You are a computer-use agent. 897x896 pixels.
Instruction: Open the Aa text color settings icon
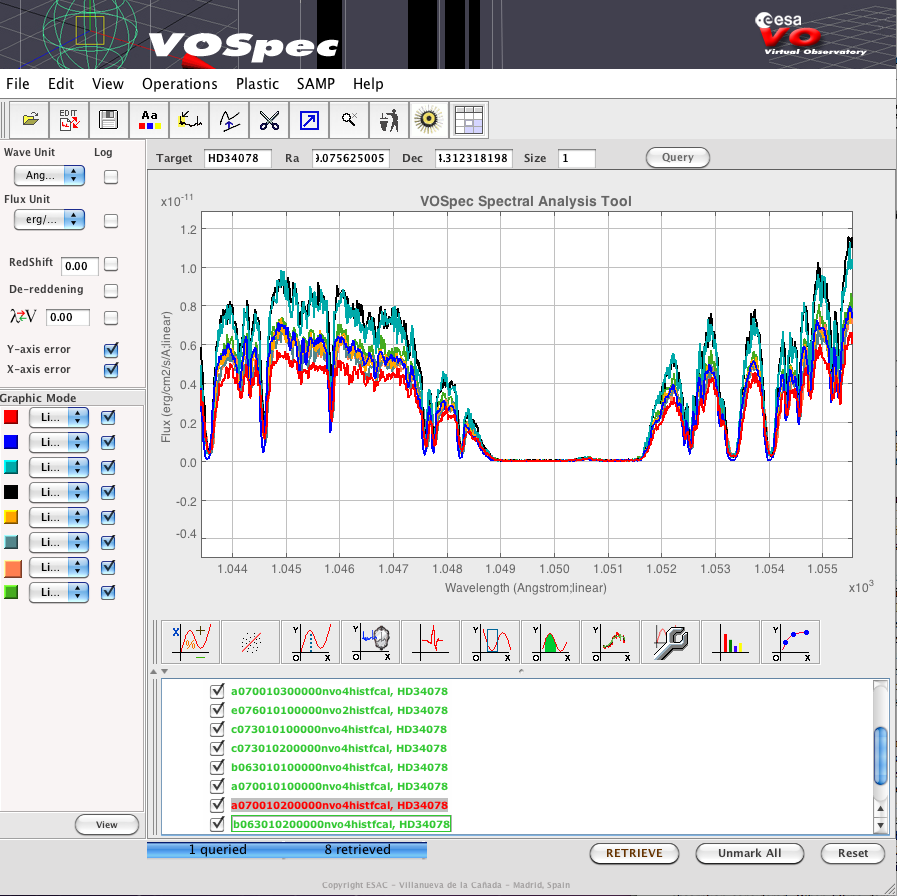(x=149, y=120)
